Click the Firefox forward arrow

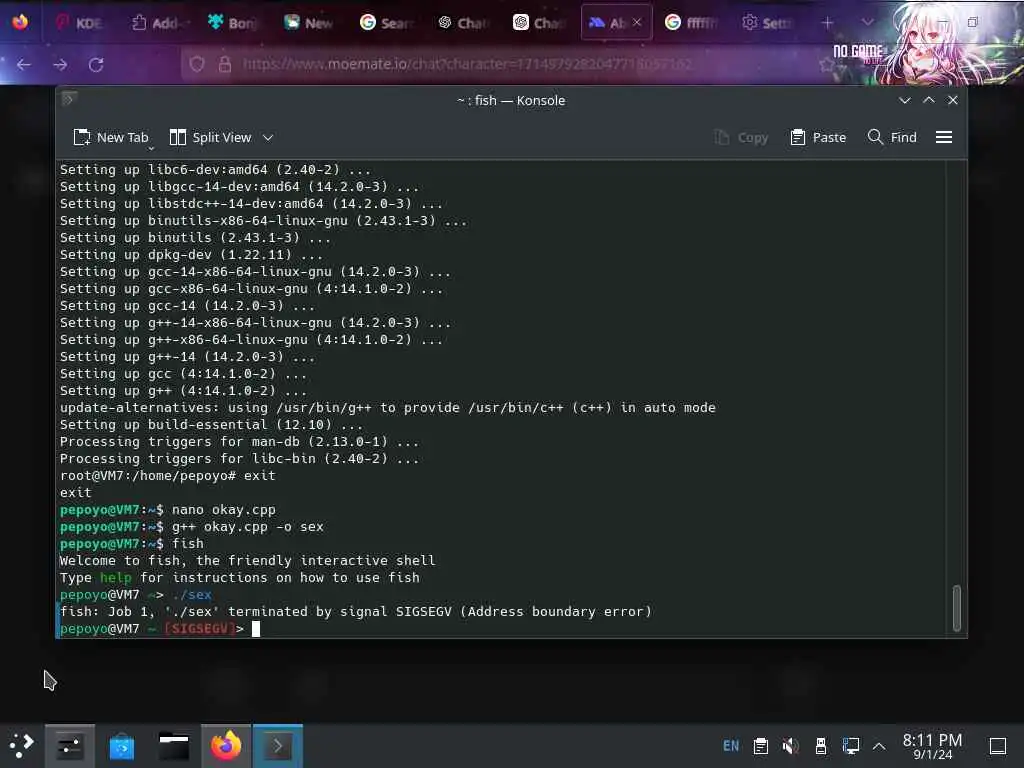point(60,65)
